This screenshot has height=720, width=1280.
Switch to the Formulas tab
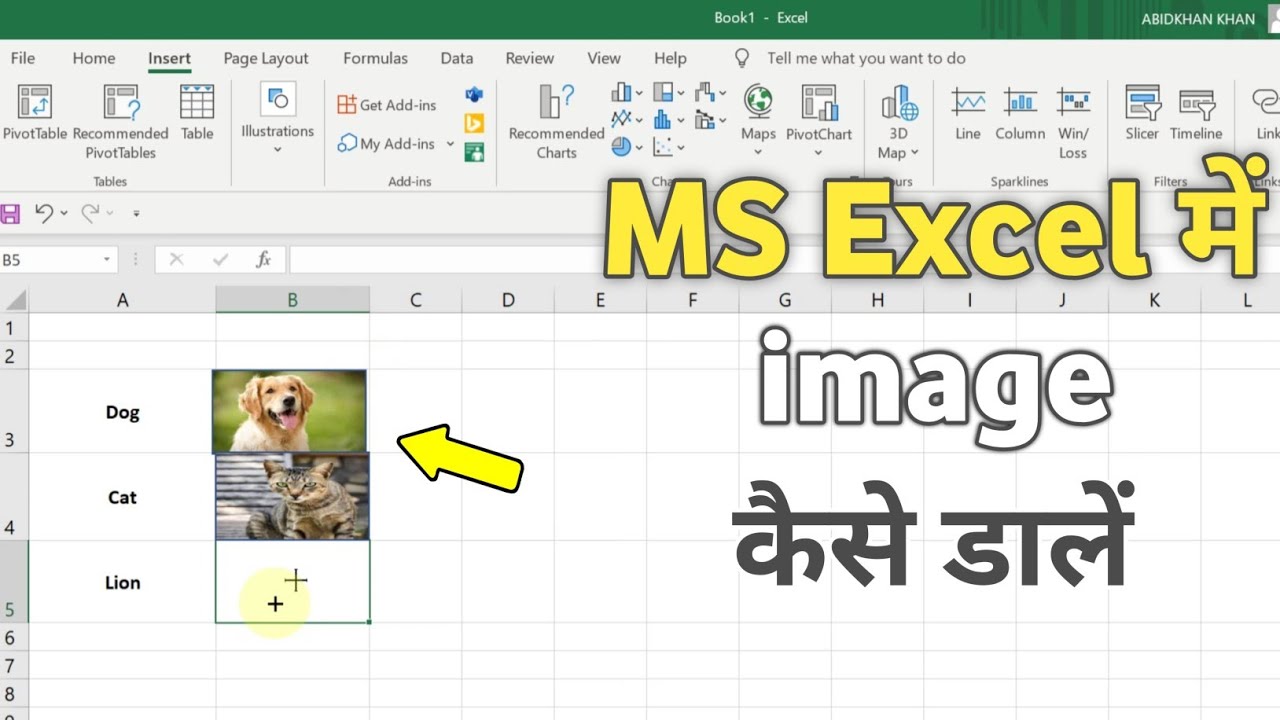pyautogui.click(x=375, y=58)
